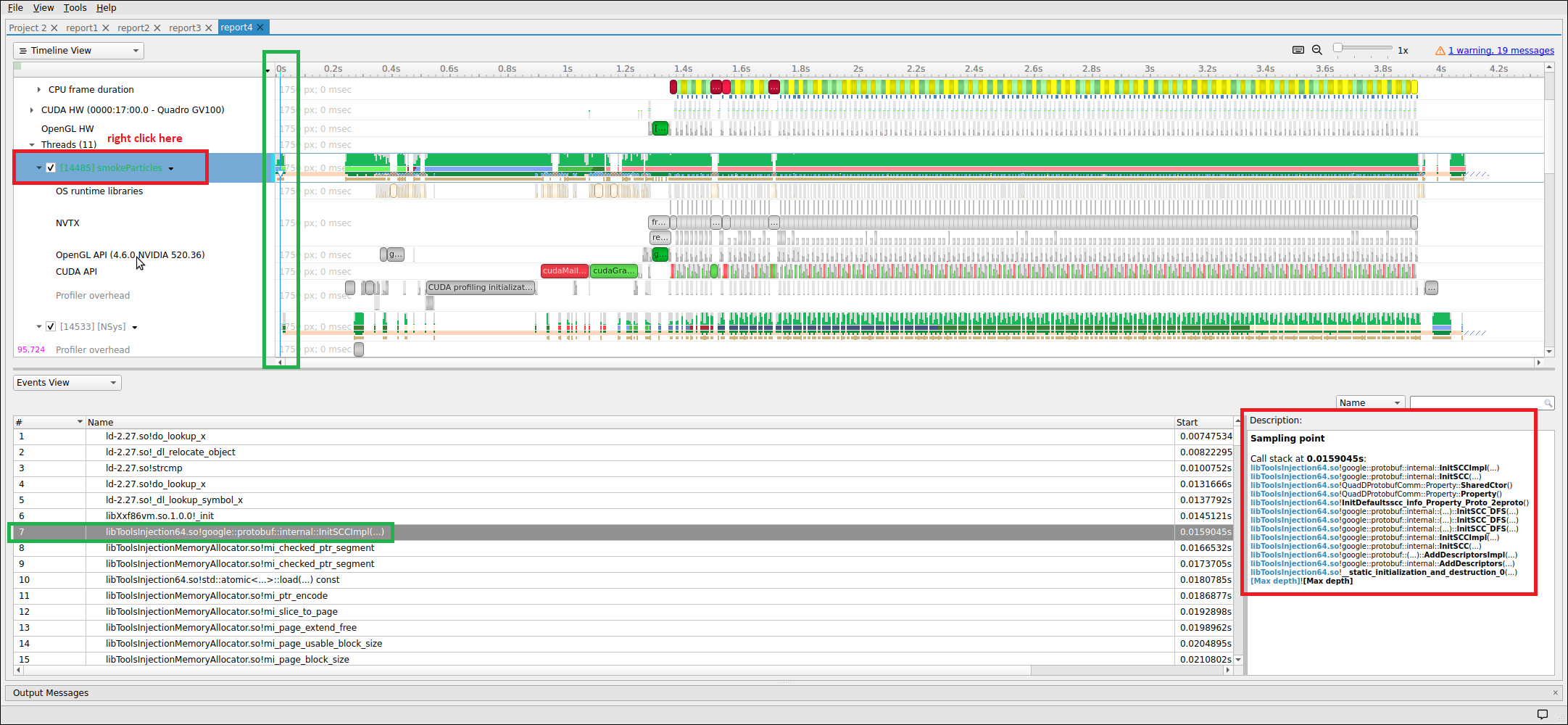Select the InitSCCImpl event in row 7
The image size is (1568, 725).
click(x=246, y=531)
